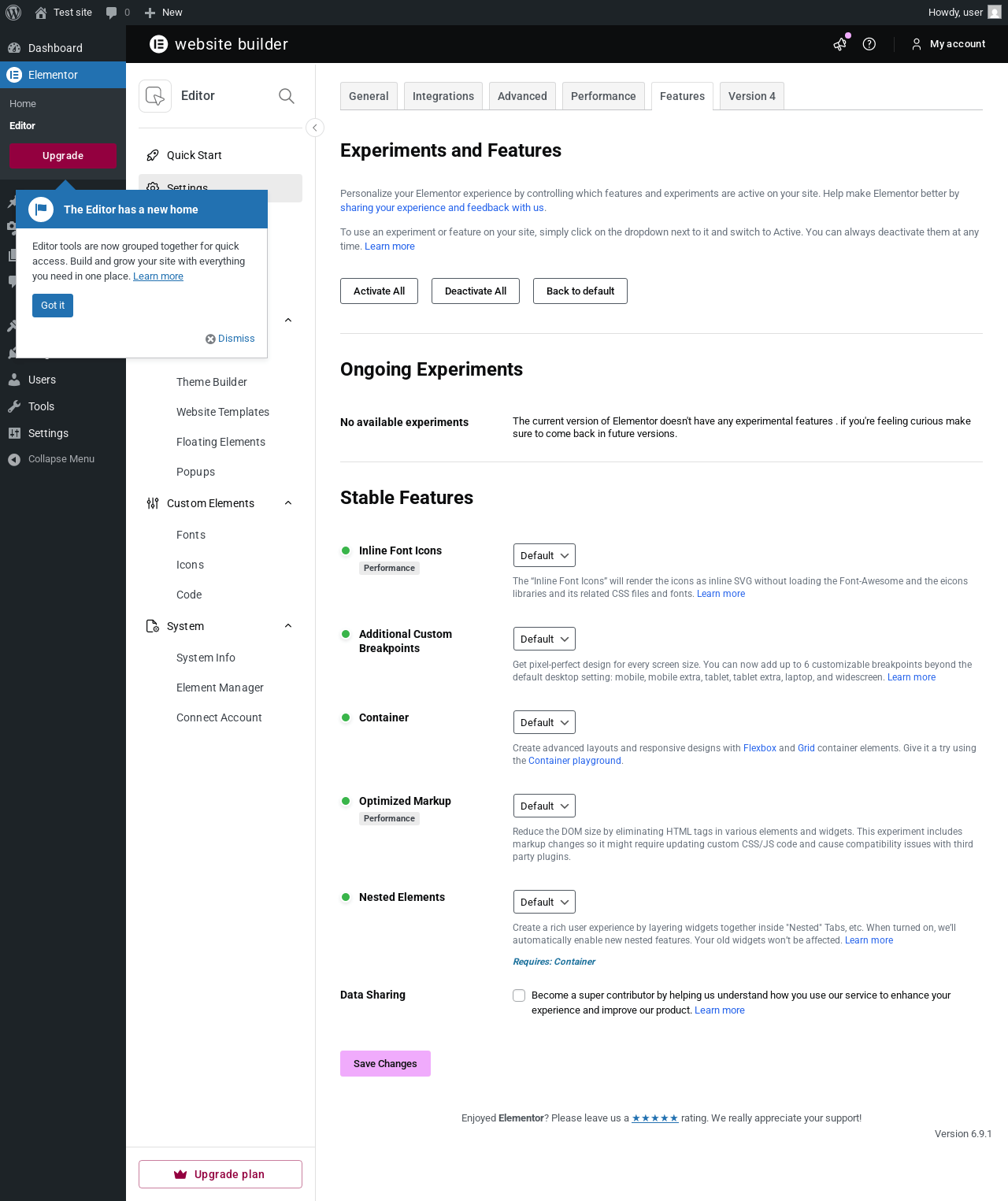The image size is (1008, 1201).
Task: Open the Test site home icon
Action: [41, 13]
